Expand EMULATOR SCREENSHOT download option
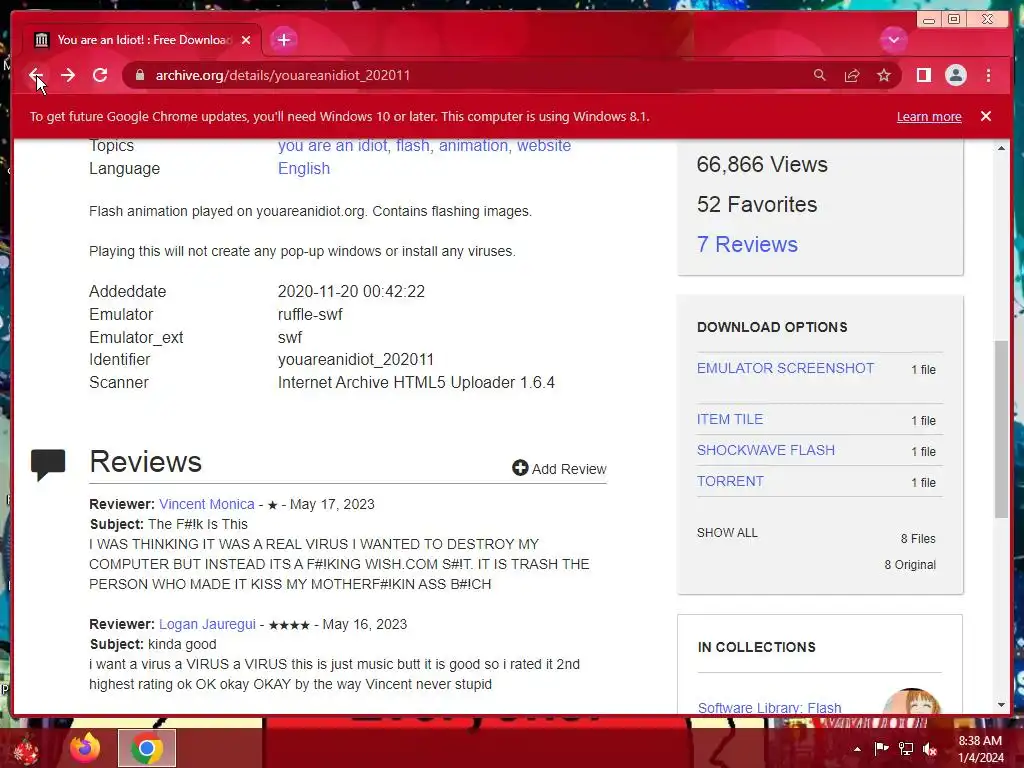The image size is (1024, 768). click(785, 368)
